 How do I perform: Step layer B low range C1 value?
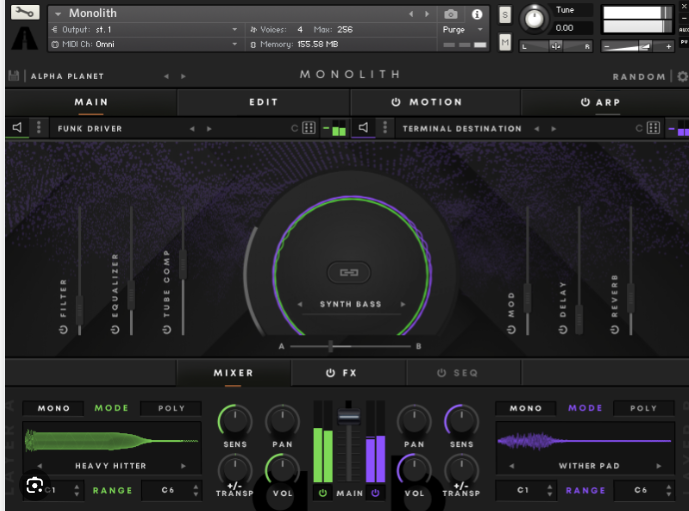point(549,490)
